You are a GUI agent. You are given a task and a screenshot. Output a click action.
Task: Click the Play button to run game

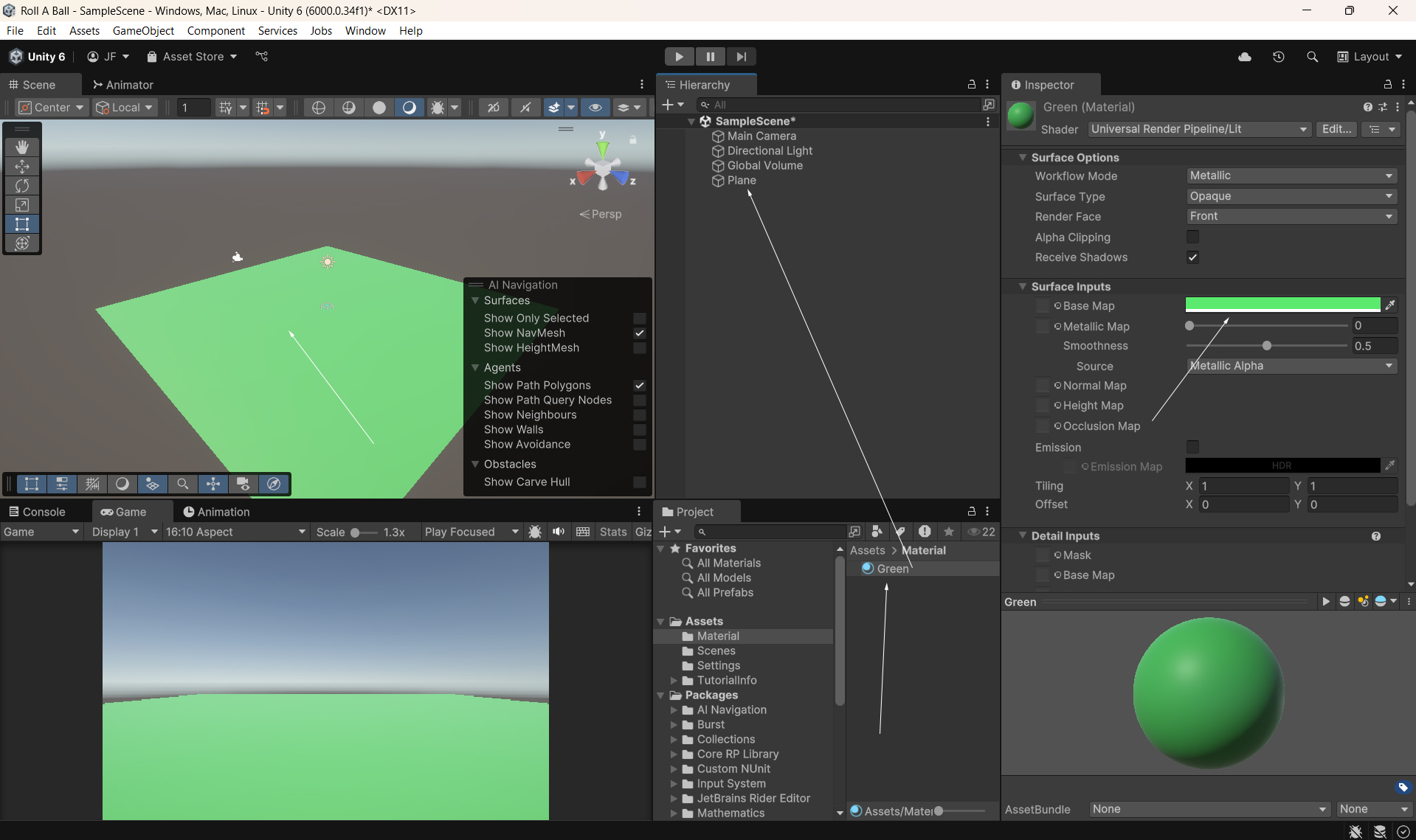(678, 57)
